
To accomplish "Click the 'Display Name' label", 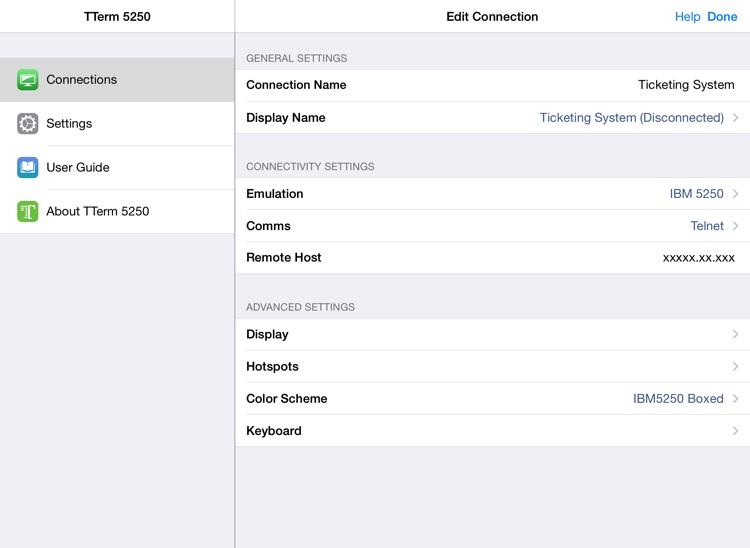I will 286,118.
